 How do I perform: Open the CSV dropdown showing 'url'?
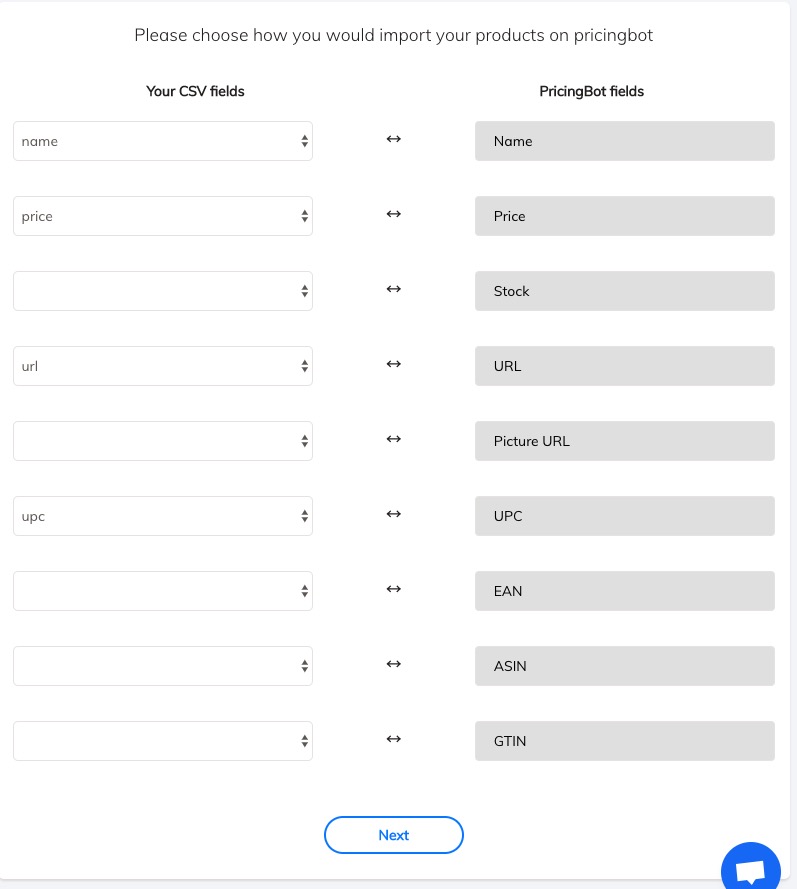pyautogui.click(x=163, y=366)
